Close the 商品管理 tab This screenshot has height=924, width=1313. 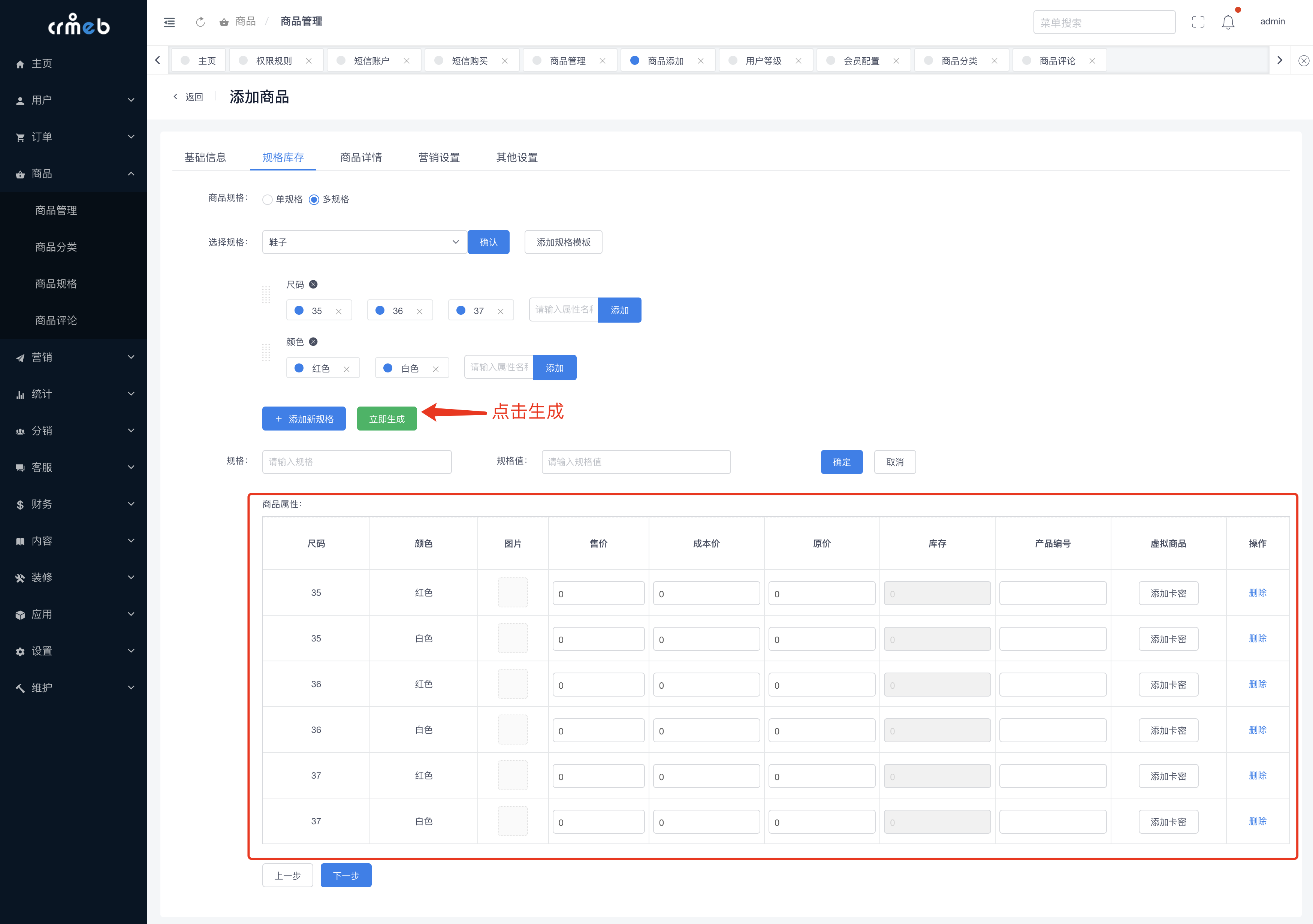[x=603, y=61]
